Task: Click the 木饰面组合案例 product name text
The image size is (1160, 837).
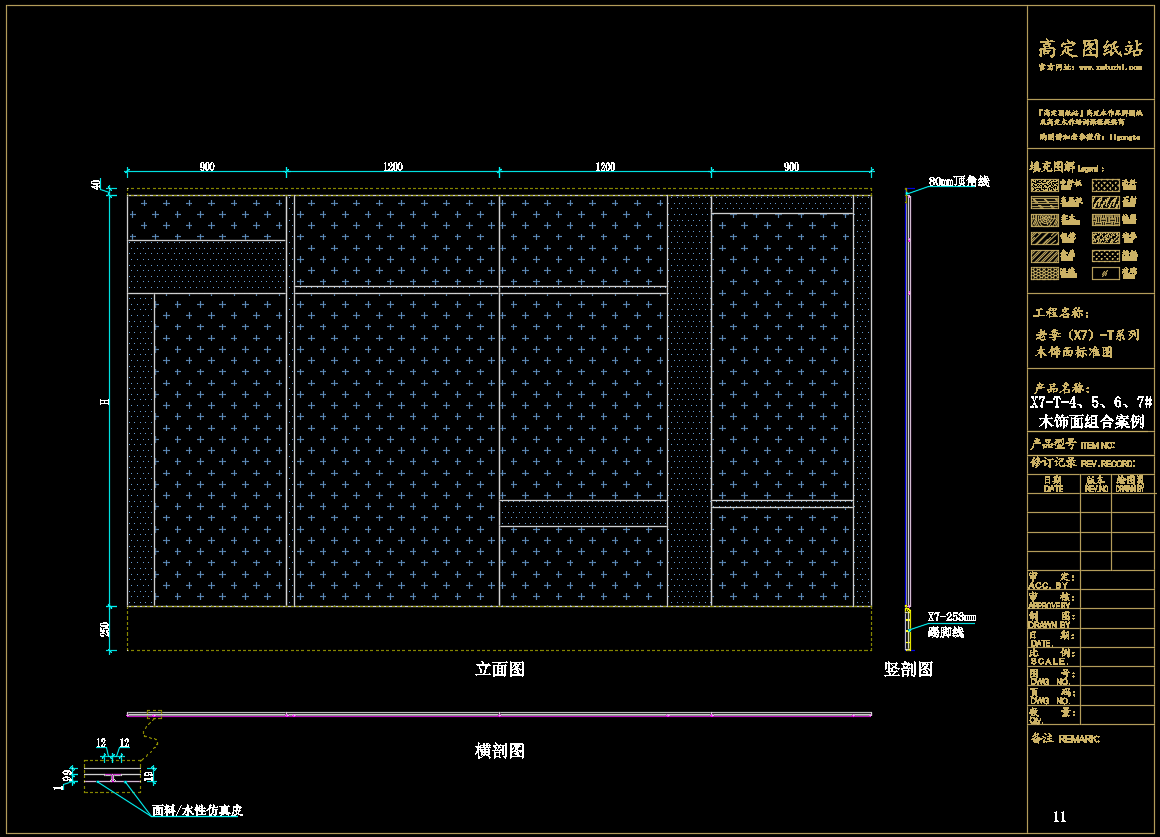Action: [1090, 422]
